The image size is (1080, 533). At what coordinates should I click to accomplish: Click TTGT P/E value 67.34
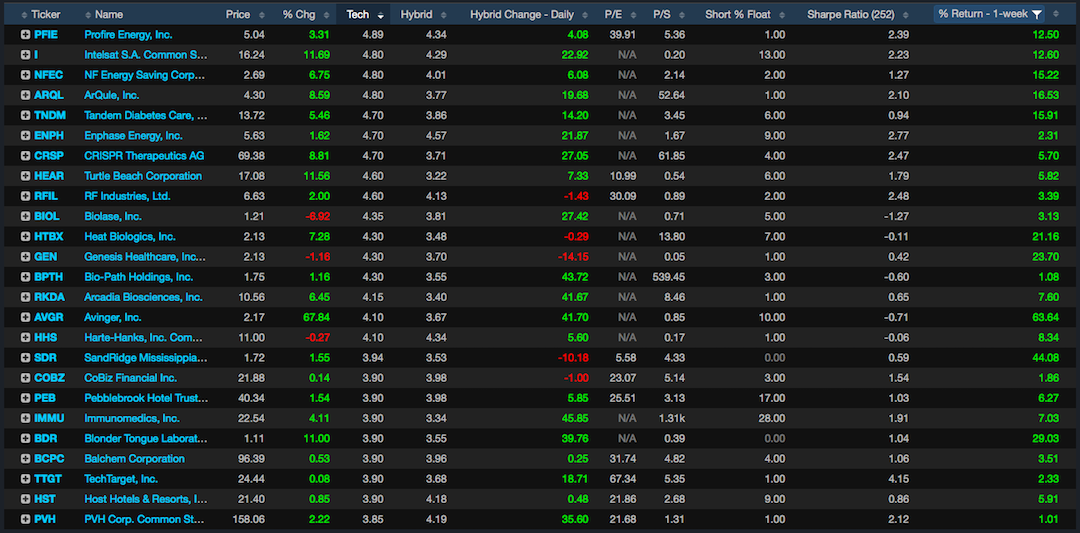pyautogui.click(x=623, y=479)
